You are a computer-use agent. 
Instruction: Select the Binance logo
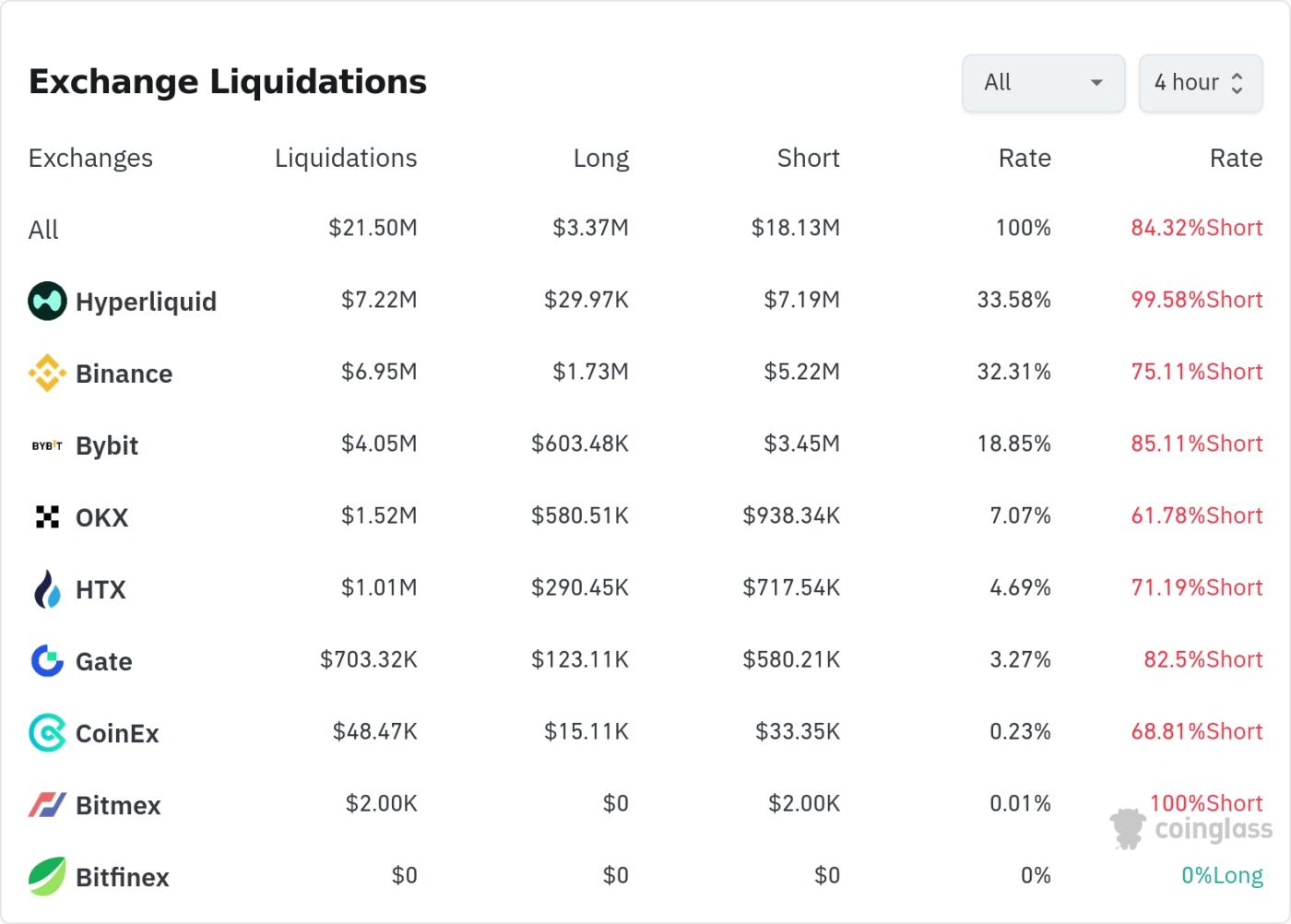pyautogui.click(x=47, y=372)
